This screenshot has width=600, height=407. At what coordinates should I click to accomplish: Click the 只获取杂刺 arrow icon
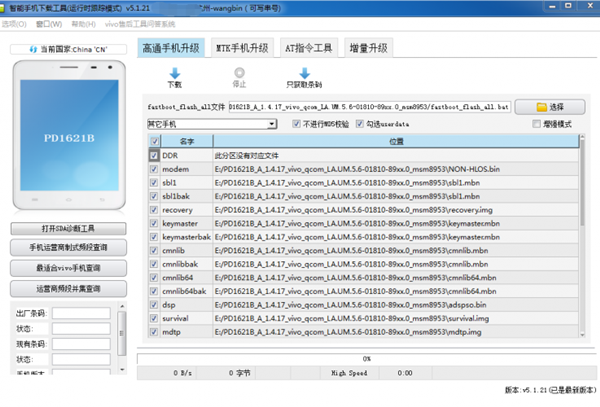[304, 73]
